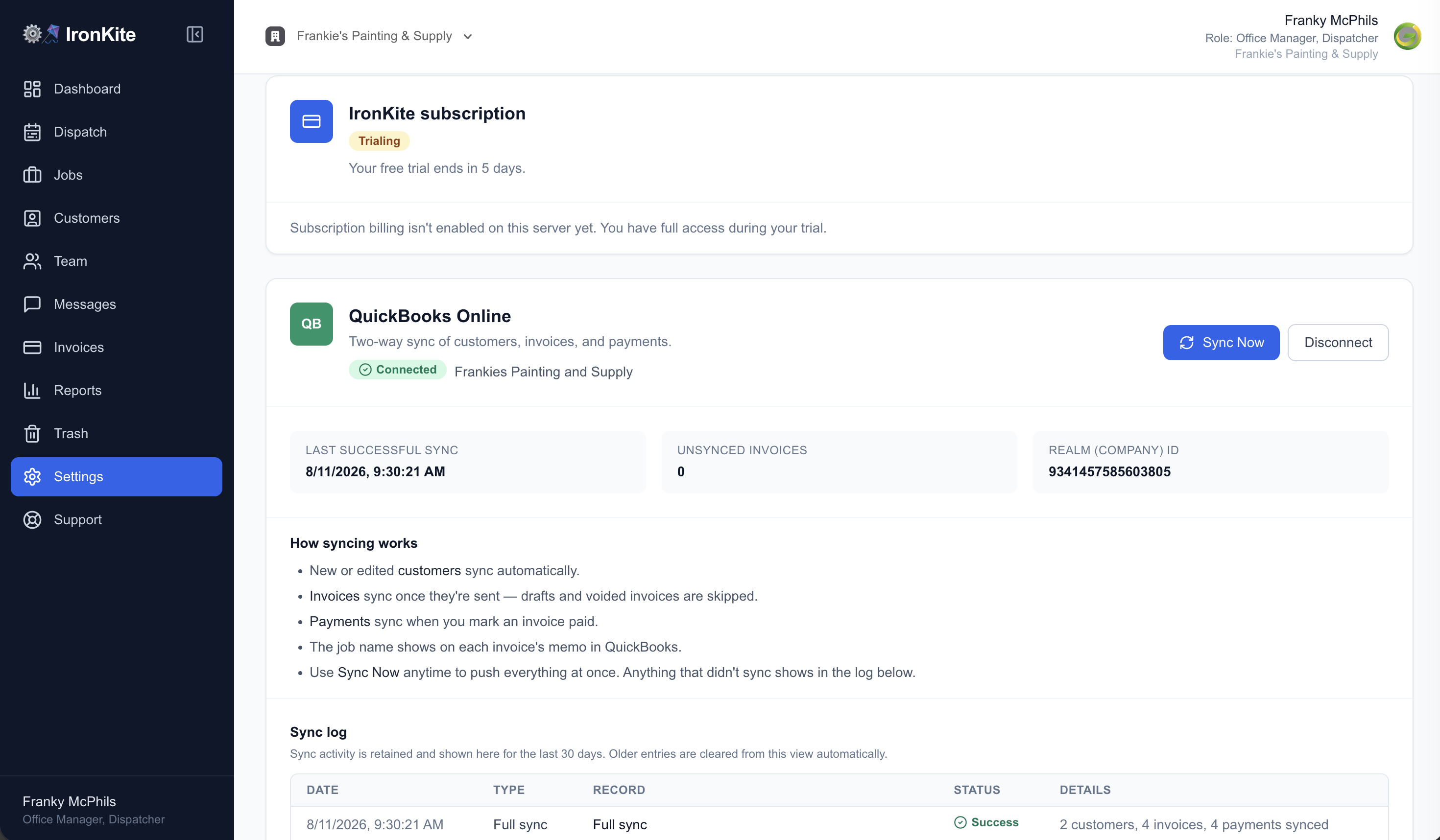This screenshot has height=840, width=1440.
Task: Click the Last Successful Sync card
Action: pos(467,462)
